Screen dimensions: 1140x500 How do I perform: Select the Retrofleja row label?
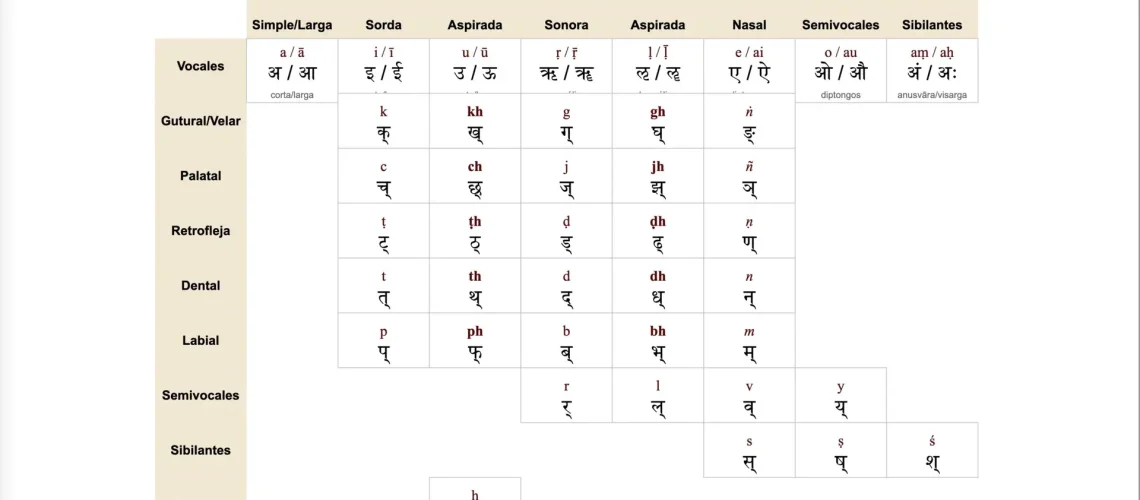pyautogui.click(x=200, y=231)
